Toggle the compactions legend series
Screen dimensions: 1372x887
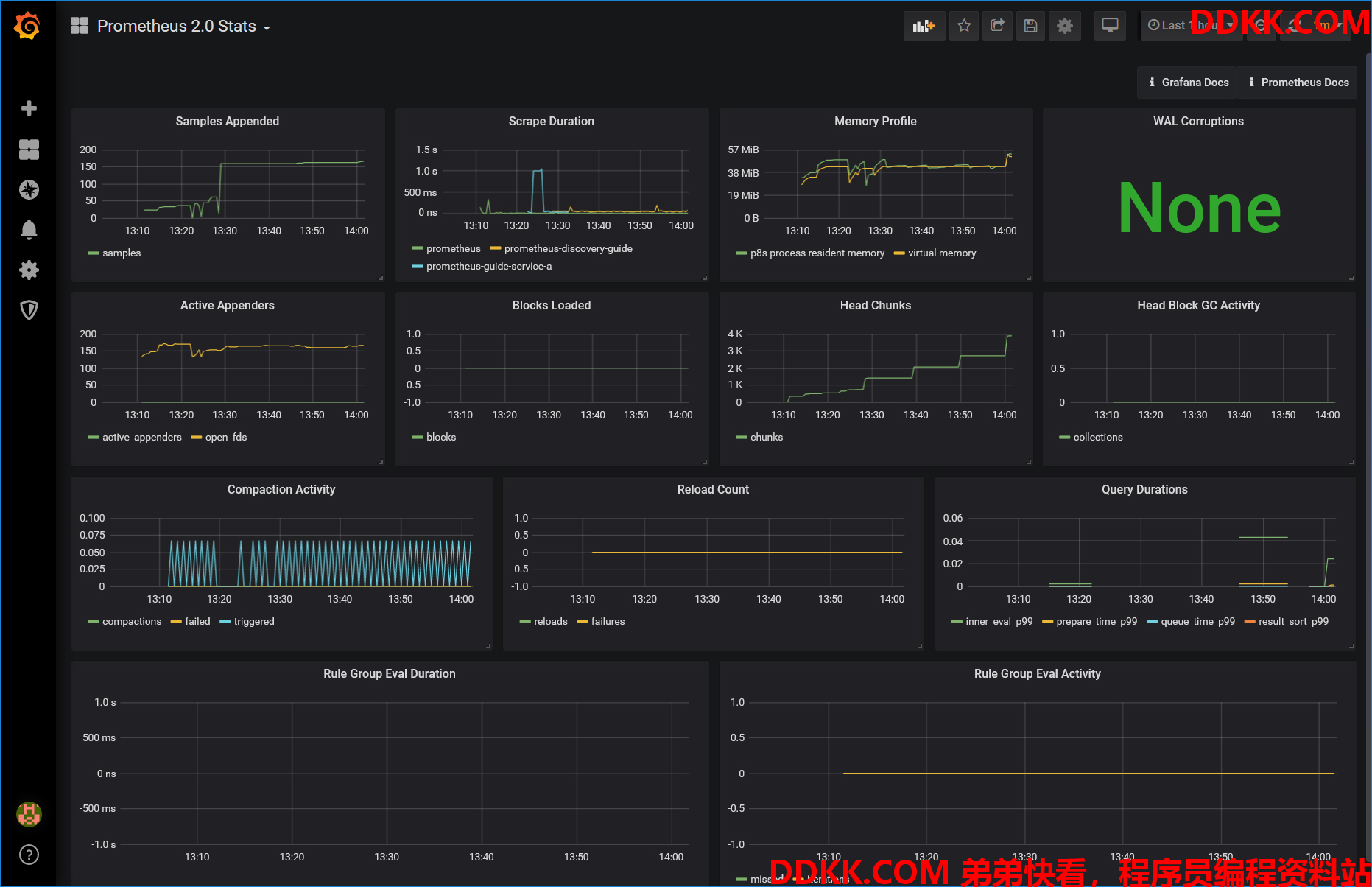click(132, 621)
